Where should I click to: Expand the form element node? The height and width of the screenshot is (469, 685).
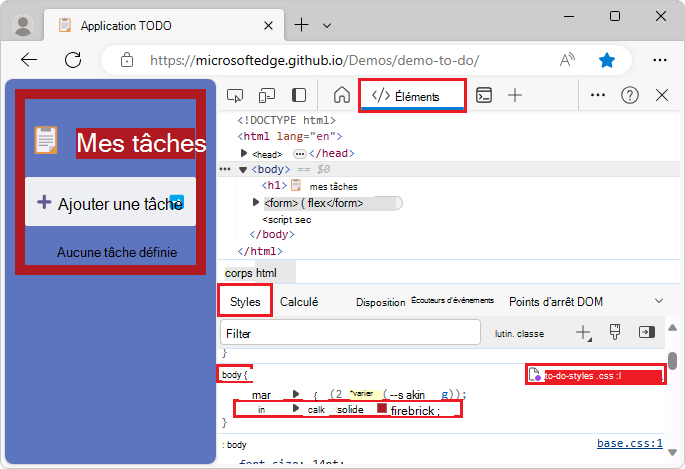coord(256,202)
